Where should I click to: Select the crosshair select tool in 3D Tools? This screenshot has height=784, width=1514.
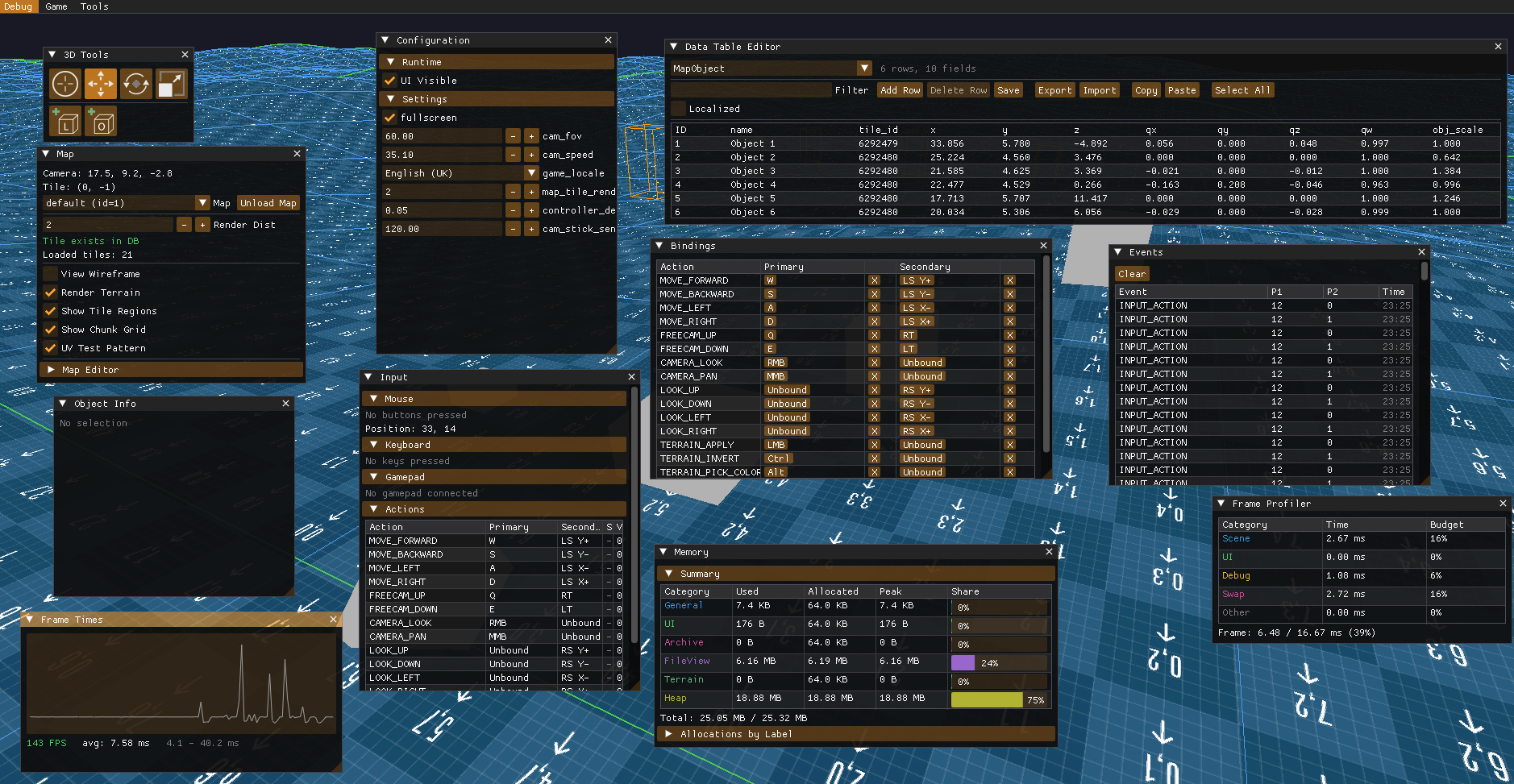[65, 84]
